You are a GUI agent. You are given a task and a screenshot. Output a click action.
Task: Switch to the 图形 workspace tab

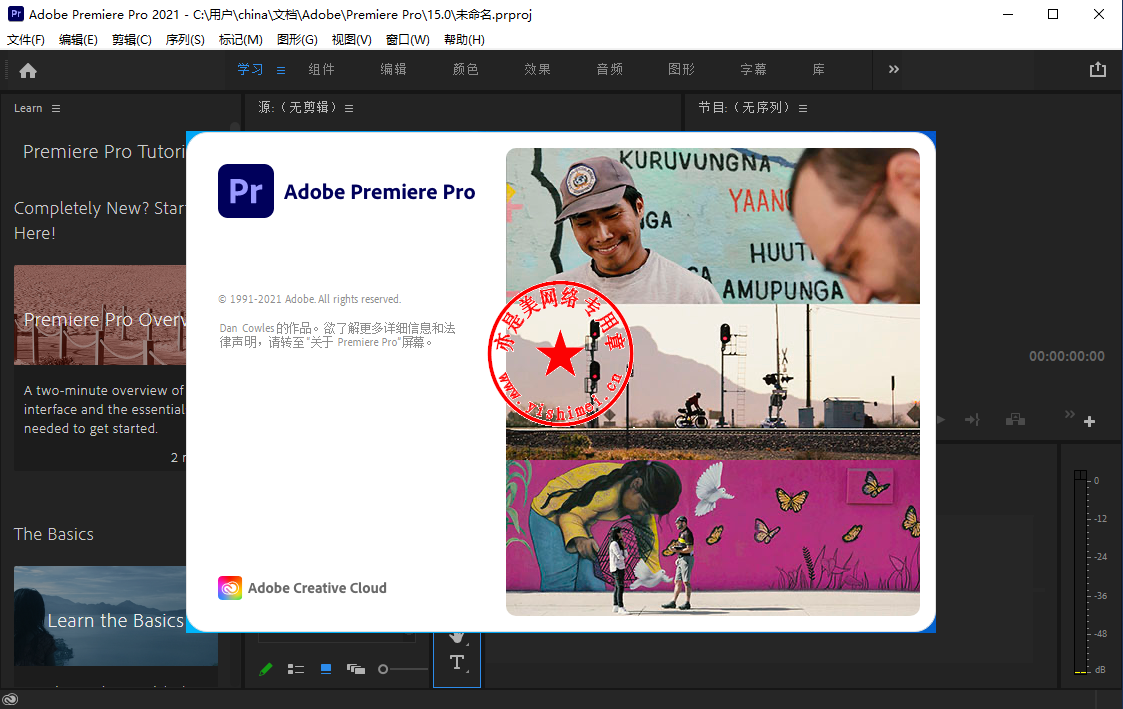(x=681, y=69)
